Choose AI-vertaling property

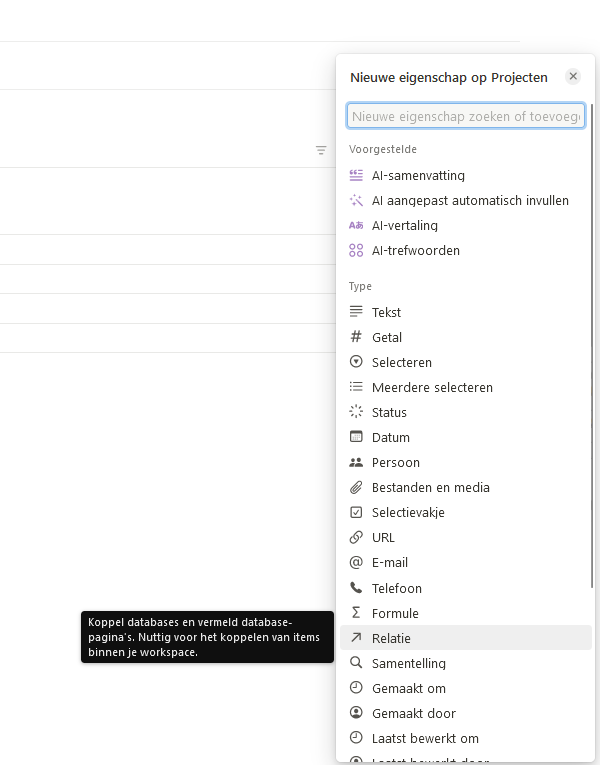pos(466,225)
